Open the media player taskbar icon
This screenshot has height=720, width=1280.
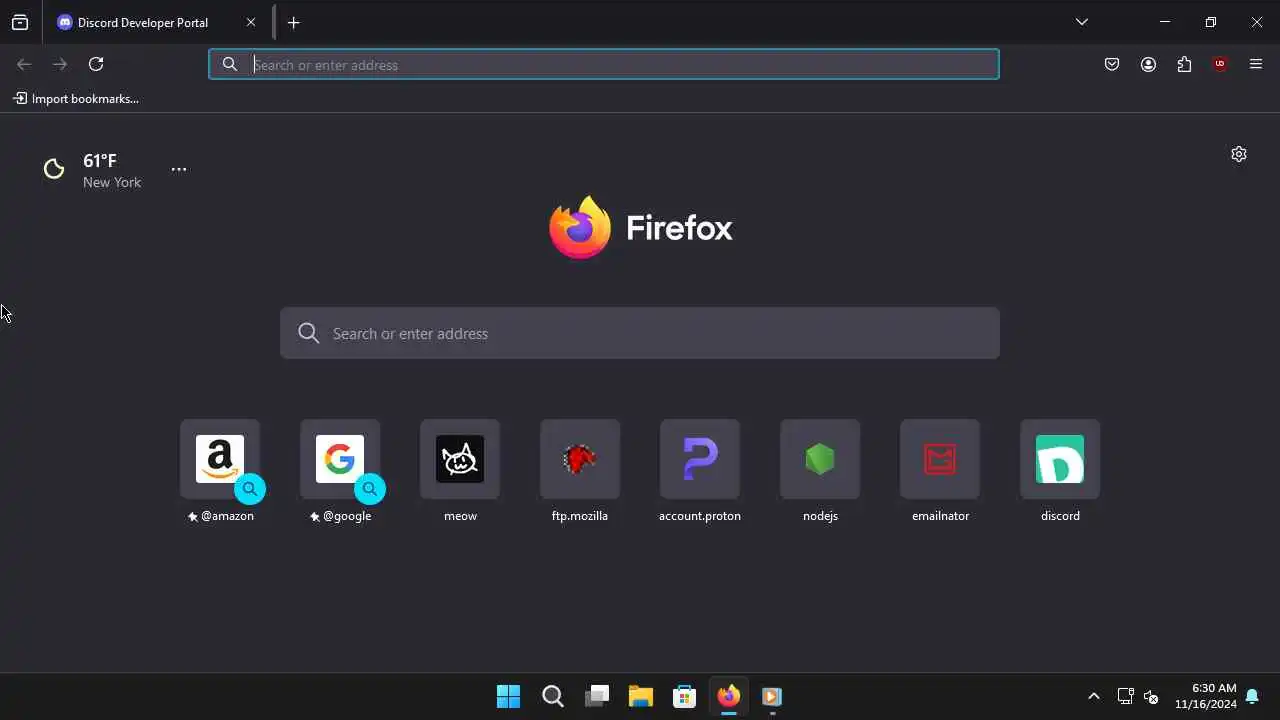772,696
